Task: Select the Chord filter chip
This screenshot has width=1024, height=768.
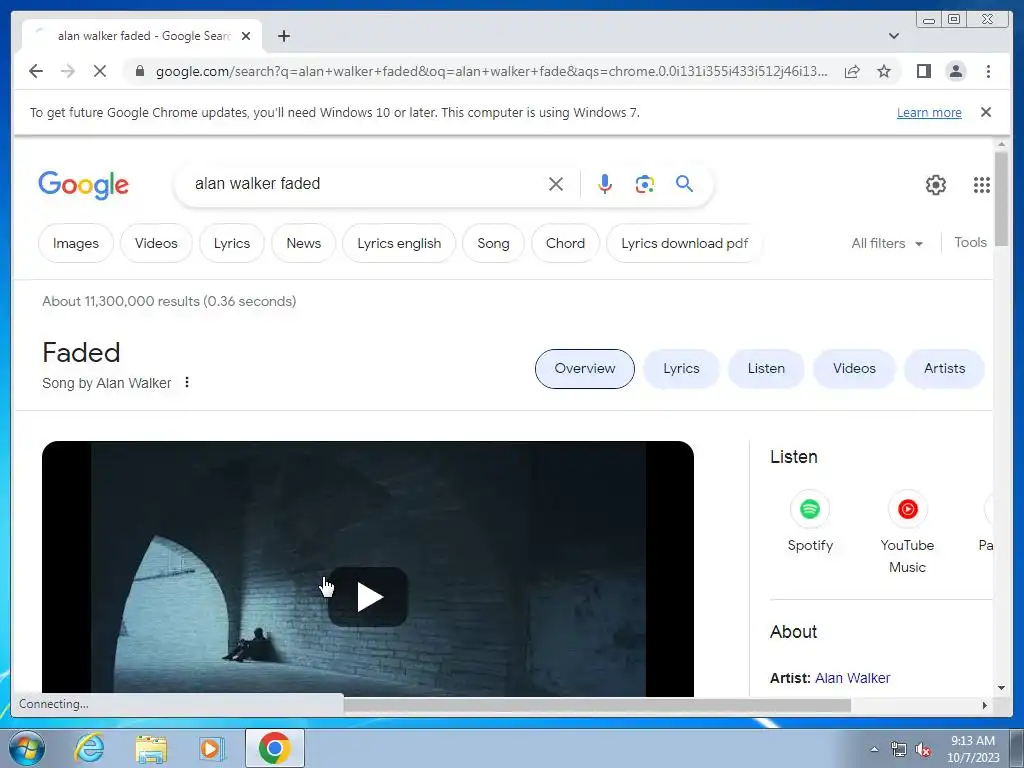Action: click(565, 243)
